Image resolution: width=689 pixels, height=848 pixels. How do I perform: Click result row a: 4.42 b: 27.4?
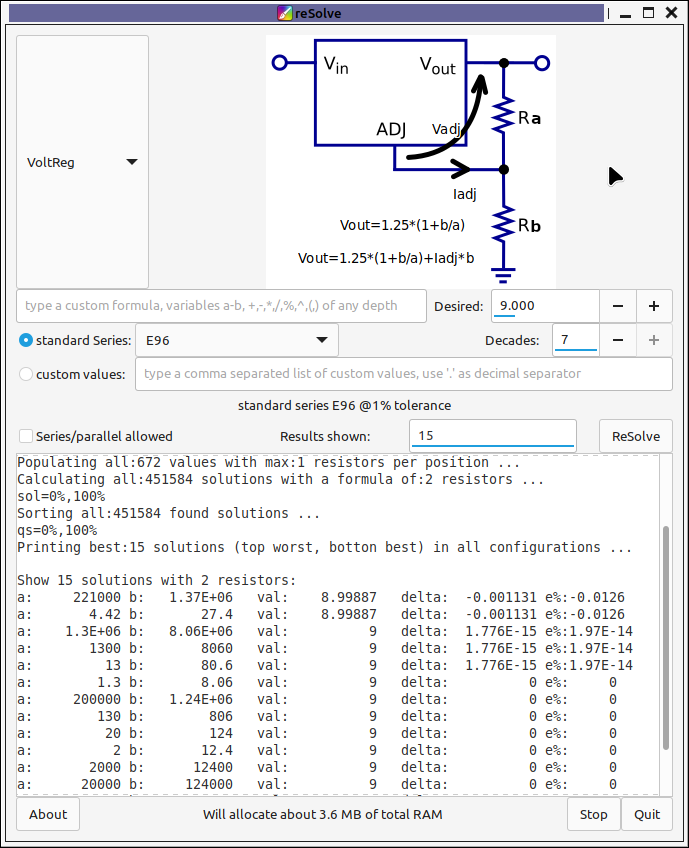(321, 614)
